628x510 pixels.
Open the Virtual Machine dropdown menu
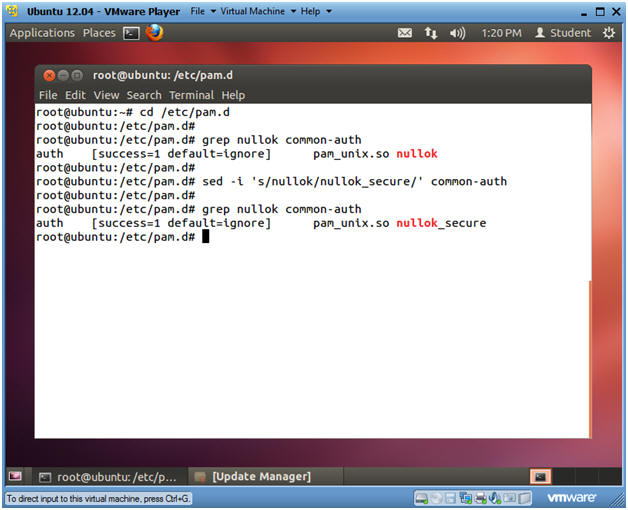click(x=258, y=11)
